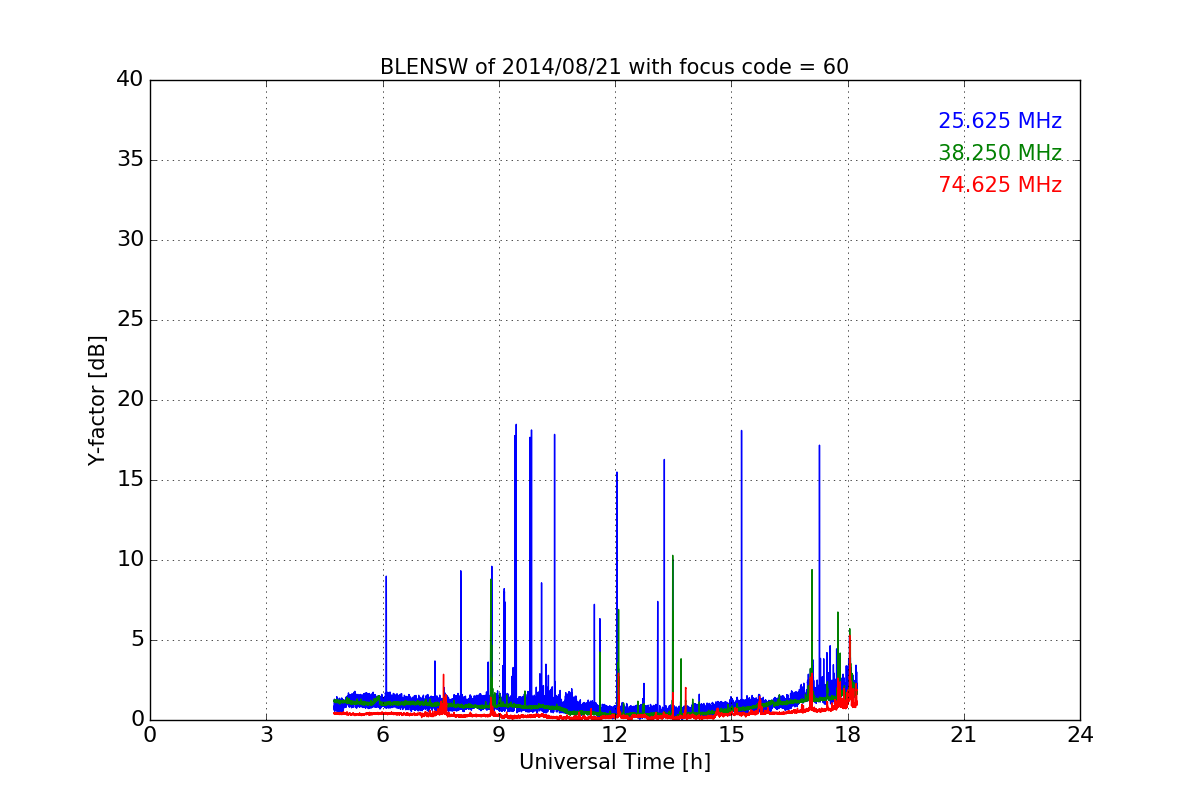The width and height of the screenshot is (1200, 800).
Task: Click the x-axis tick label 12
Action: (x=615, y=735)
